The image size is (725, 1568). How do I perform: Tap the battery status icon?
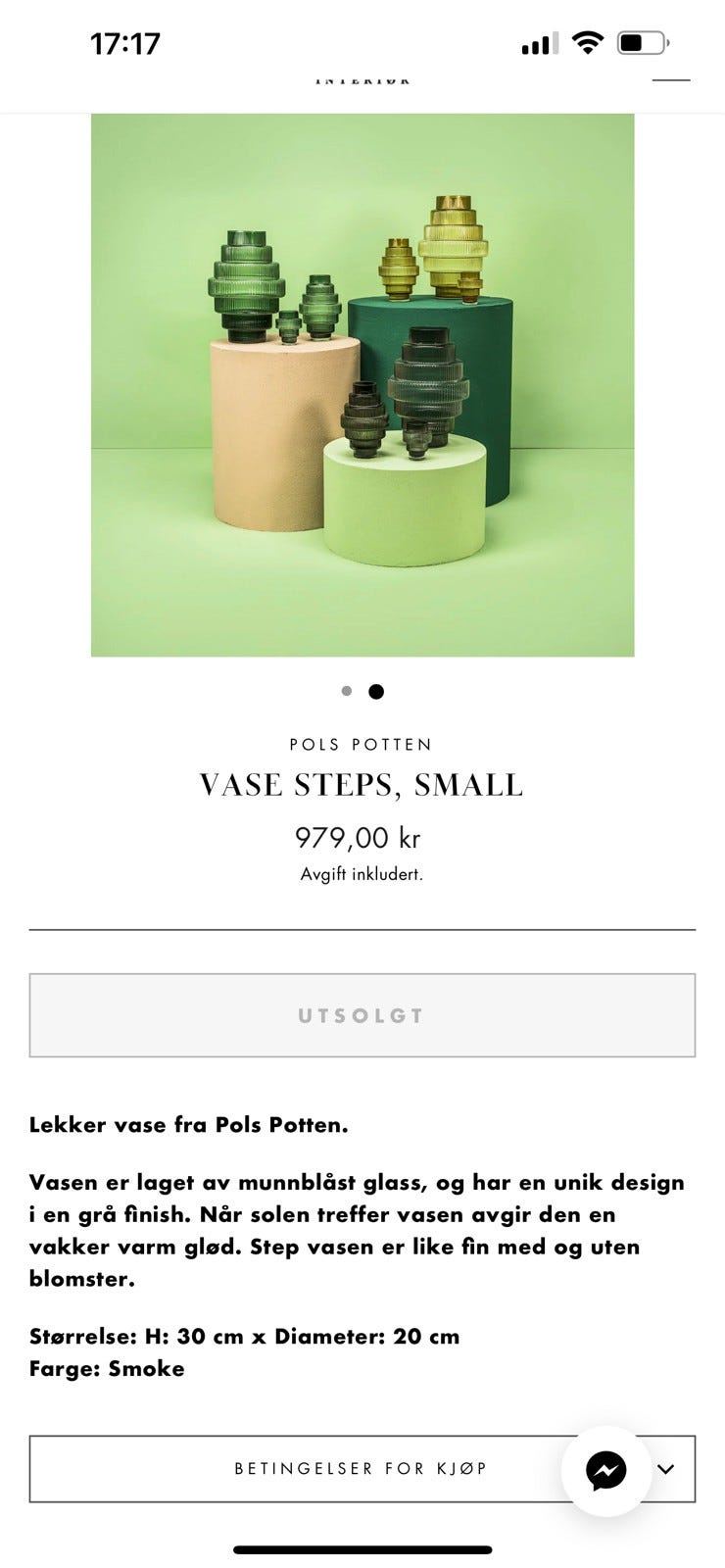click(643, 43)
